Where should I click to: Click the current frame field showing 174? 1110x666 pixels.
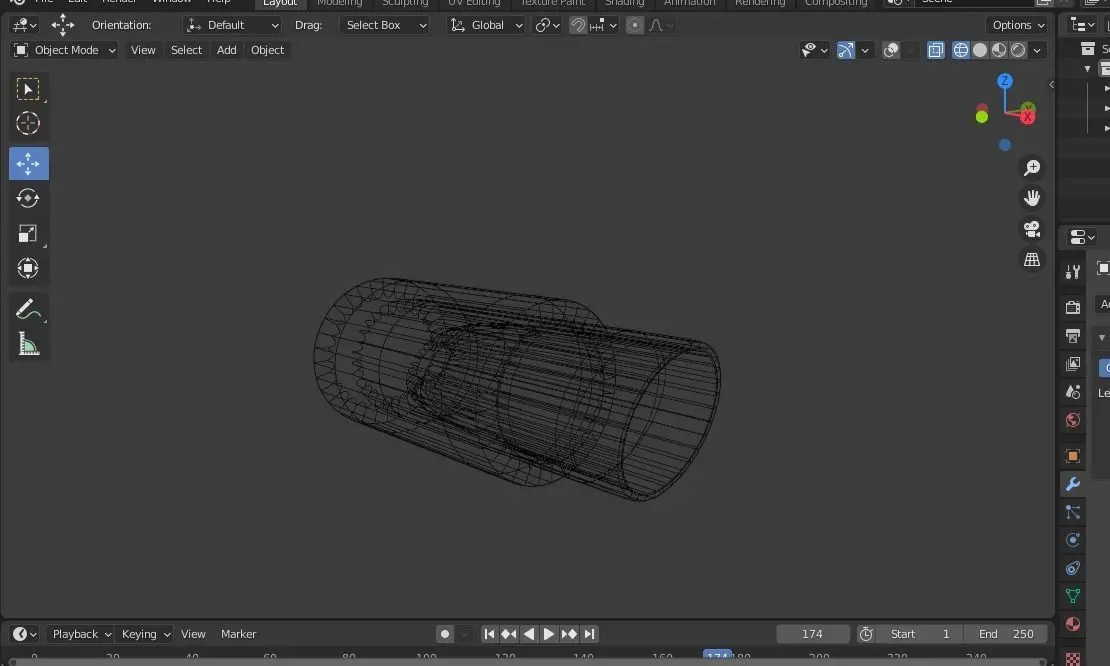(x=813, y=634)
